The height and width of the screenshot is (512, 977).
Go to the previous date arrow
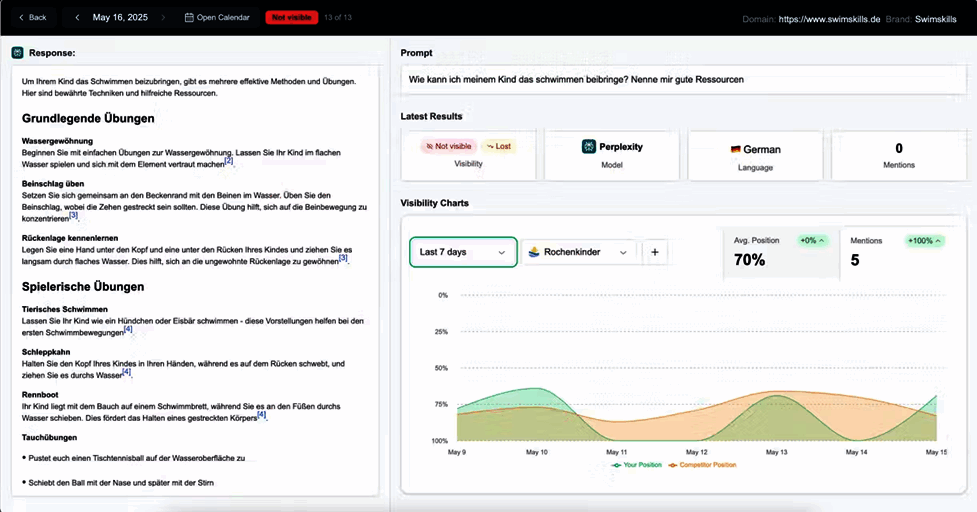tap(77, 17)
